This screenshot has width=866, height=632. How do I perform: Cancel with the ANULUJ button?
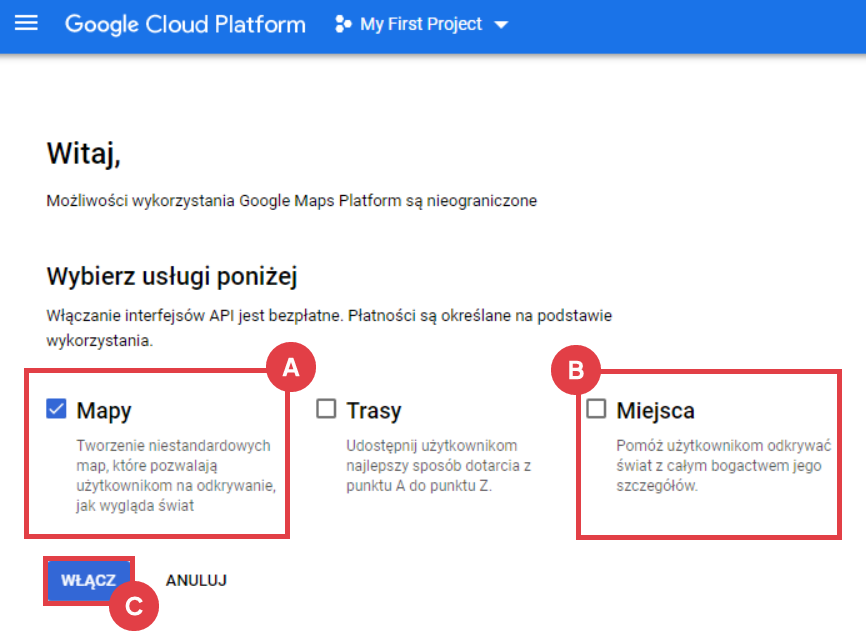pyautogui.click(x=196, y=580)
